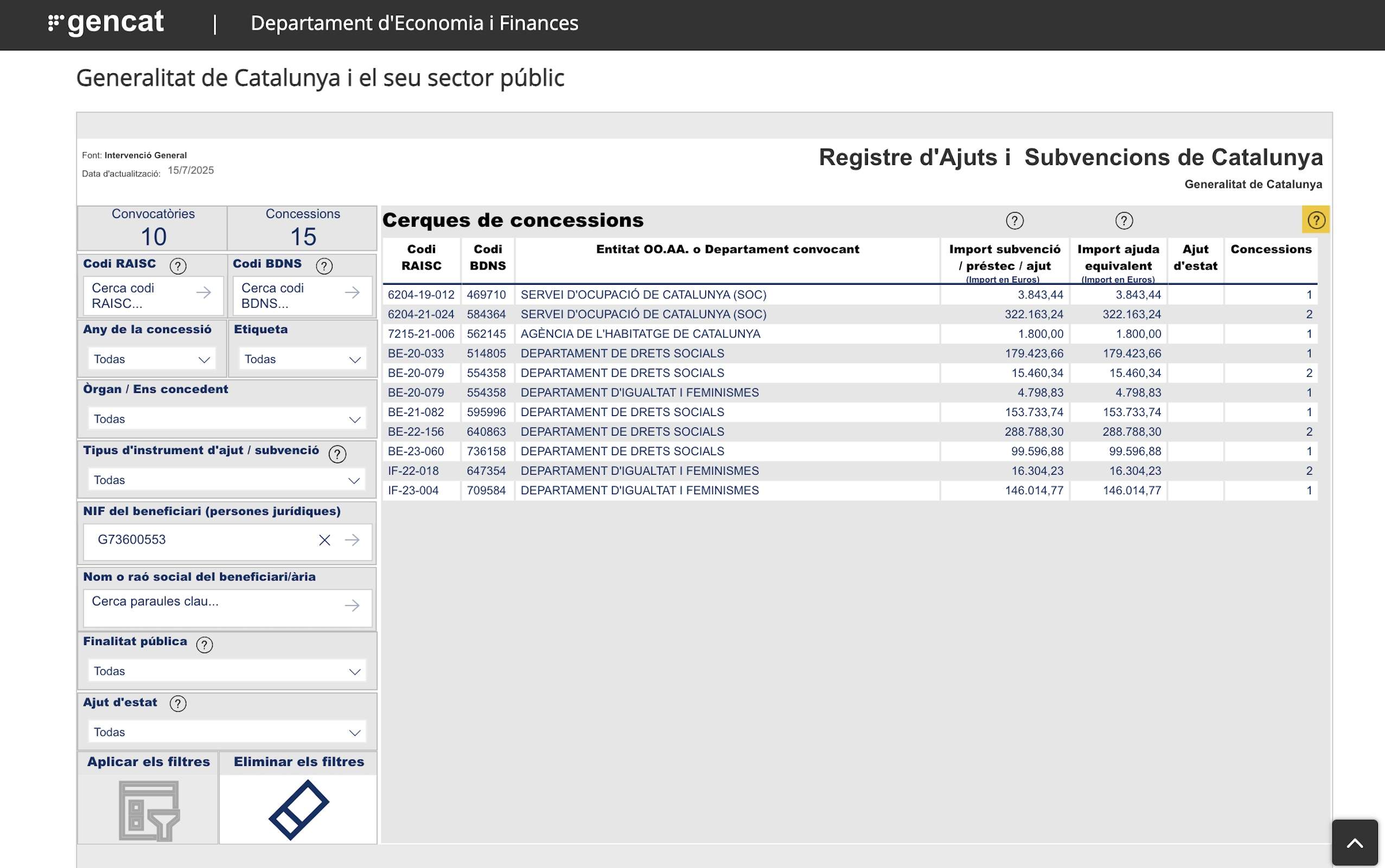
Task: Open help icon for Finalitat pública
Action: 205,645
